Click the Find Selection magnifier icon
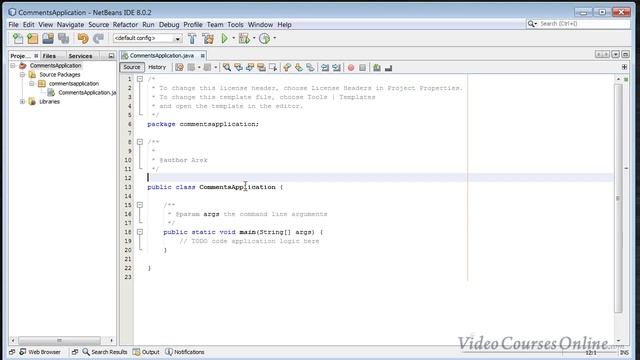Image resolution: width=640 pixels, height=360 pixels. coord(227,67)
